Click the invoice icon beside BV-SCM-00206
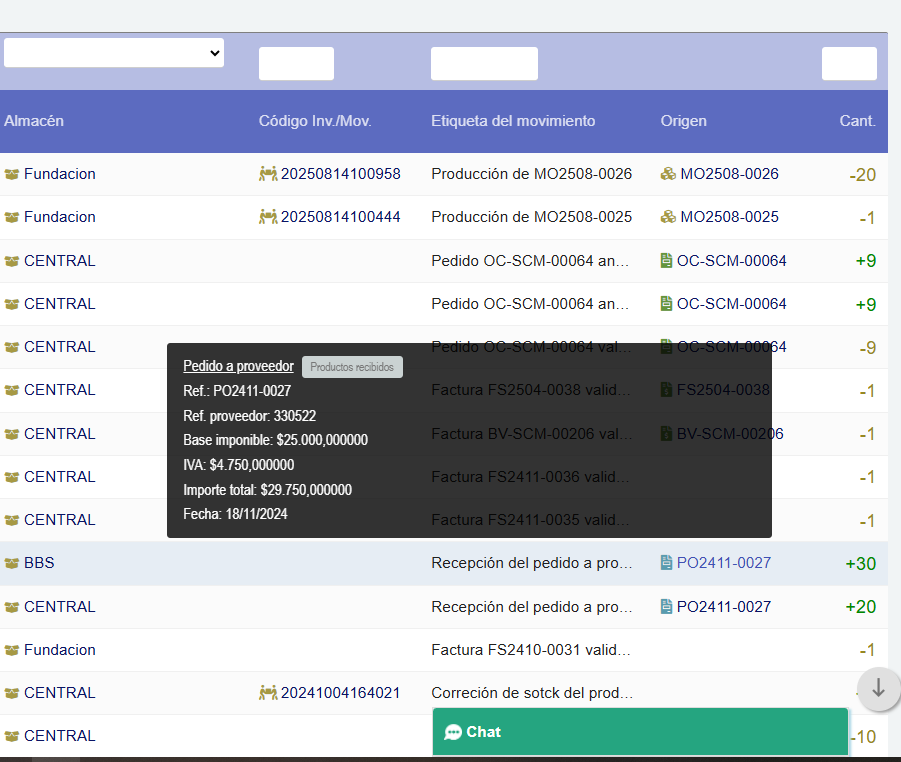Screen dimensions: 901x762 coord(666,433)
